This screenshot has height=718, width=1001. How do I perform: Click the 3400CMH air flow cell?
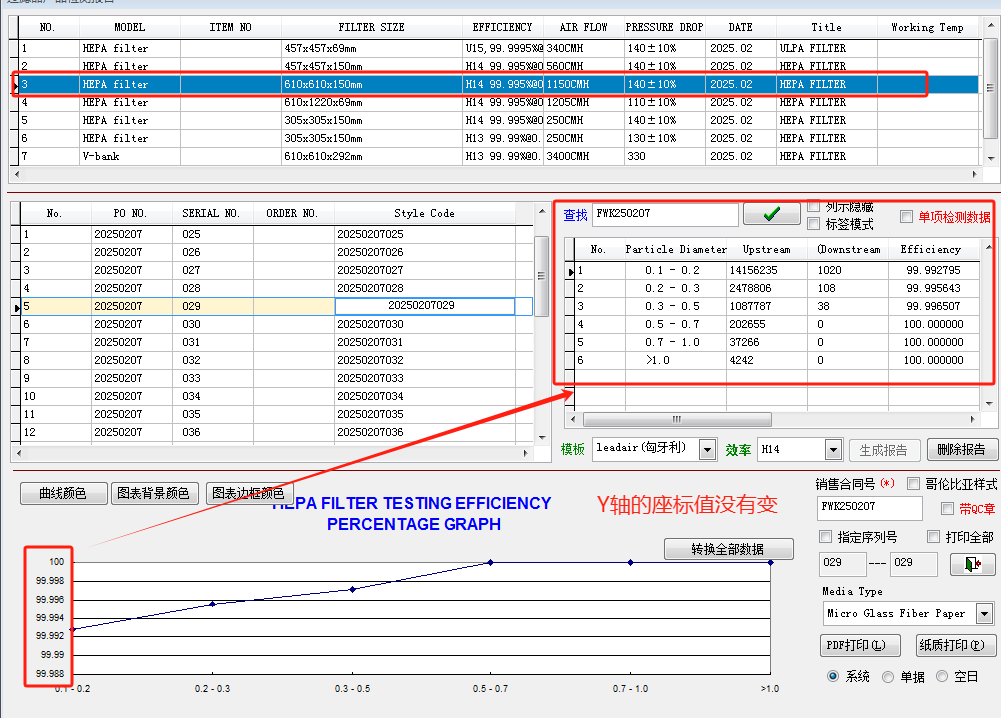point(583,156)
